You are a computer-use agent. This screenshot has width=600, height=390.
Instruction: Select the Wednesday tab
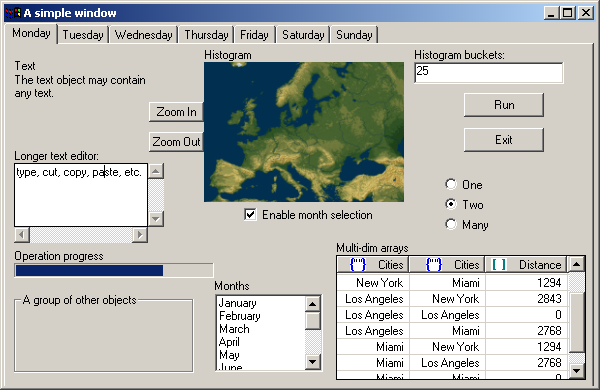[143, 35]
